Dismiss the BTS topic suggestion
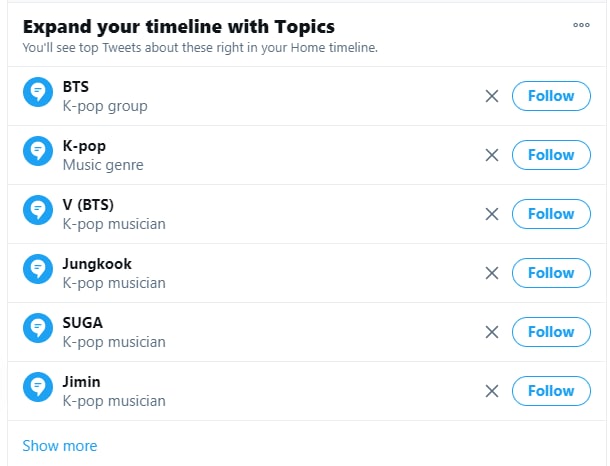The image size is (610, 466). pyautogui.click(x=492, y=96)
